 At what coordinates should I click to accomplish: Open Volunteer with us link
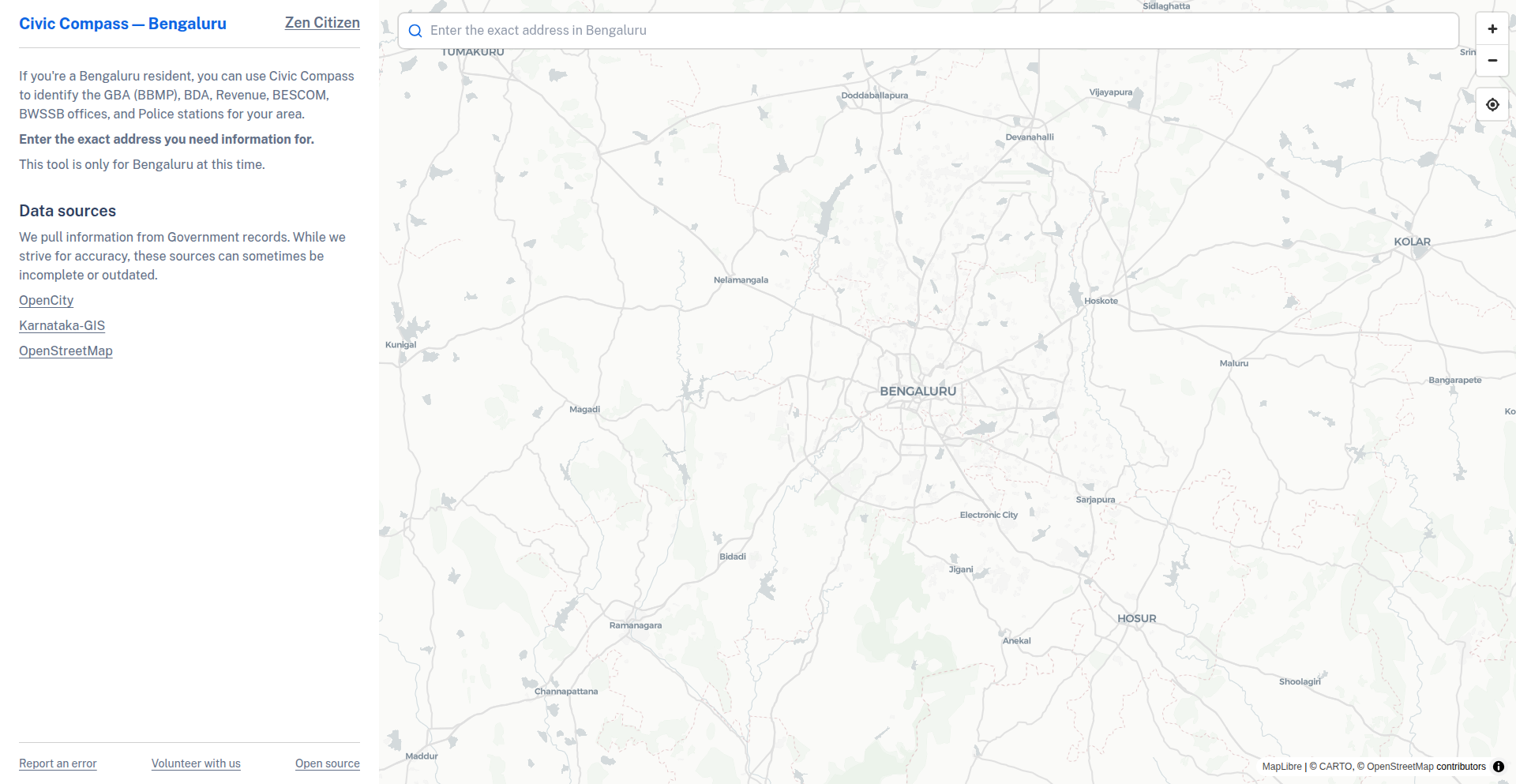[196, 763]
